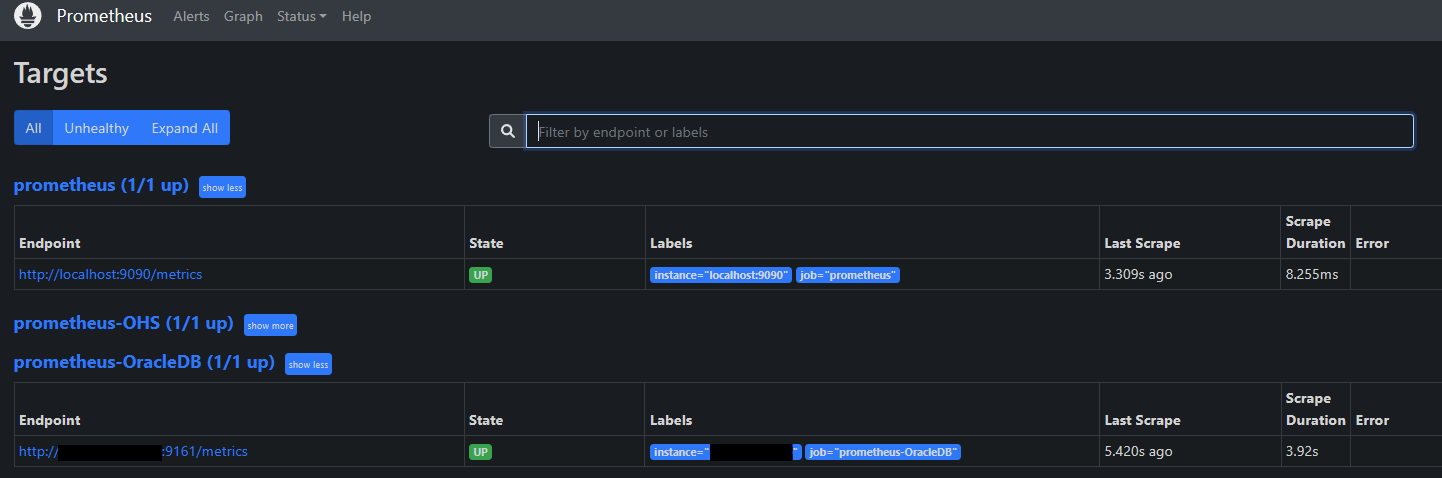The image size is (1442, 478).
Task: Click the Expand All button
Action: click(185, 128)
